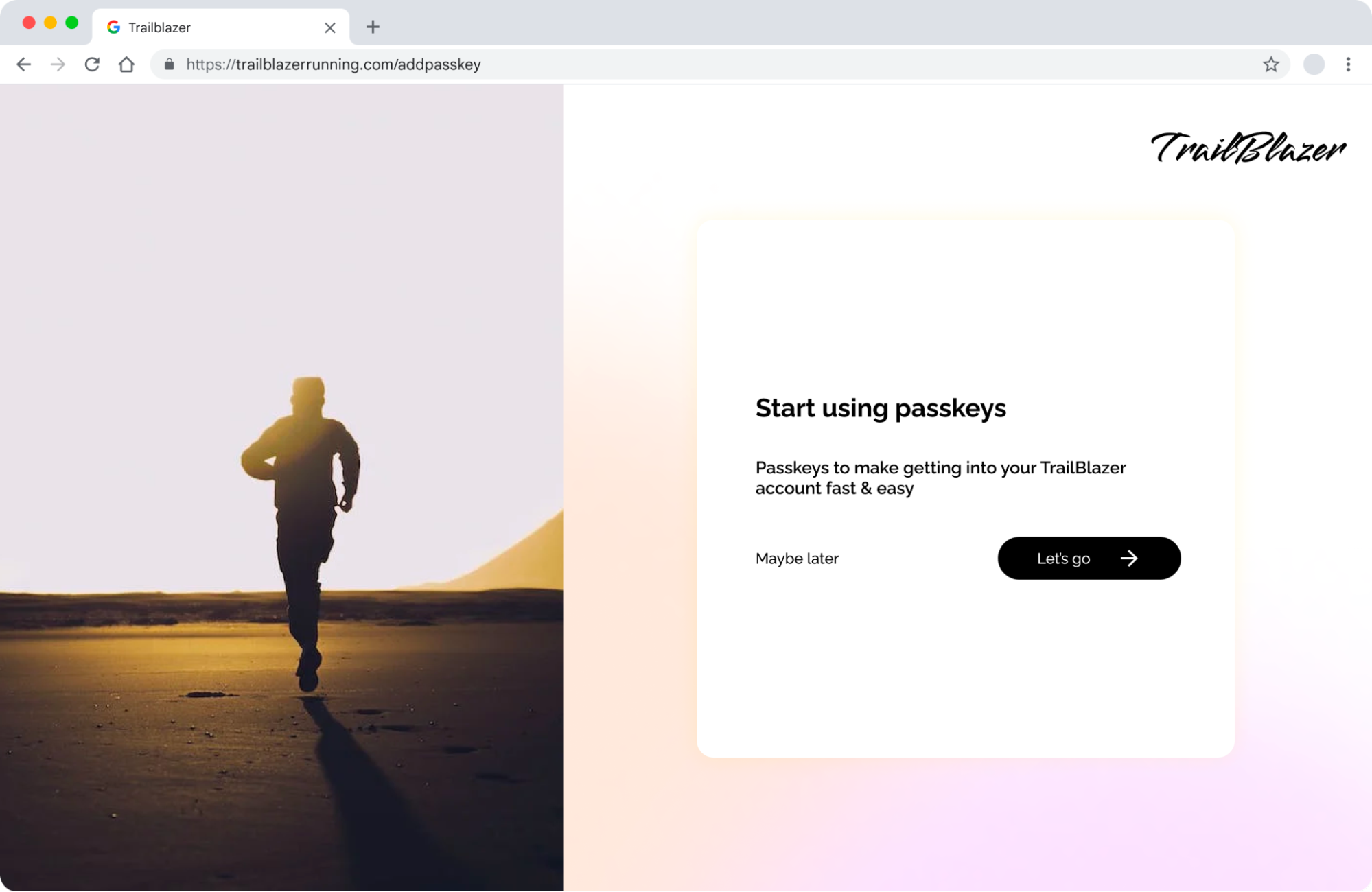The height and width of the screenshot is (892, 1372).
Task: Toggle the passkey enrollment flow
Action: pos(1088,558)
